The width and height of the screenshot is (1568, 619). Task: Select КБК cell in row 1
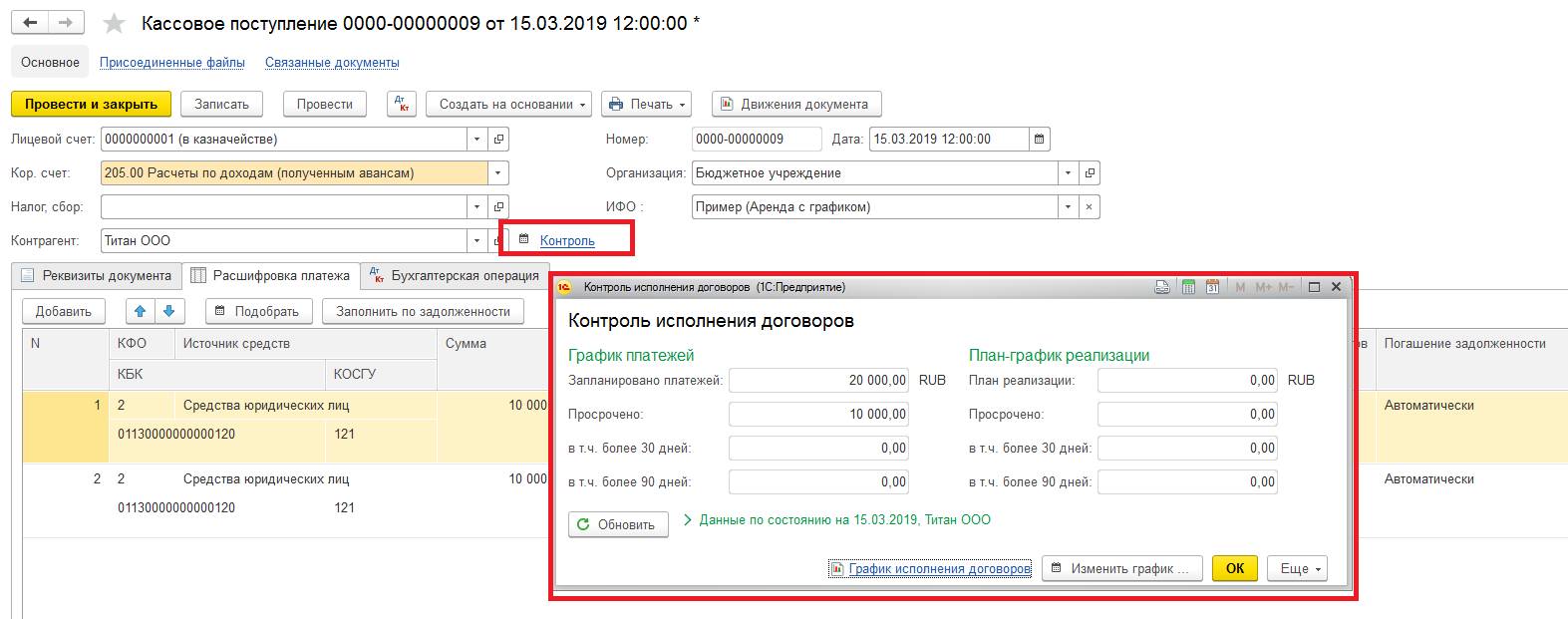[x=218, y=434]
